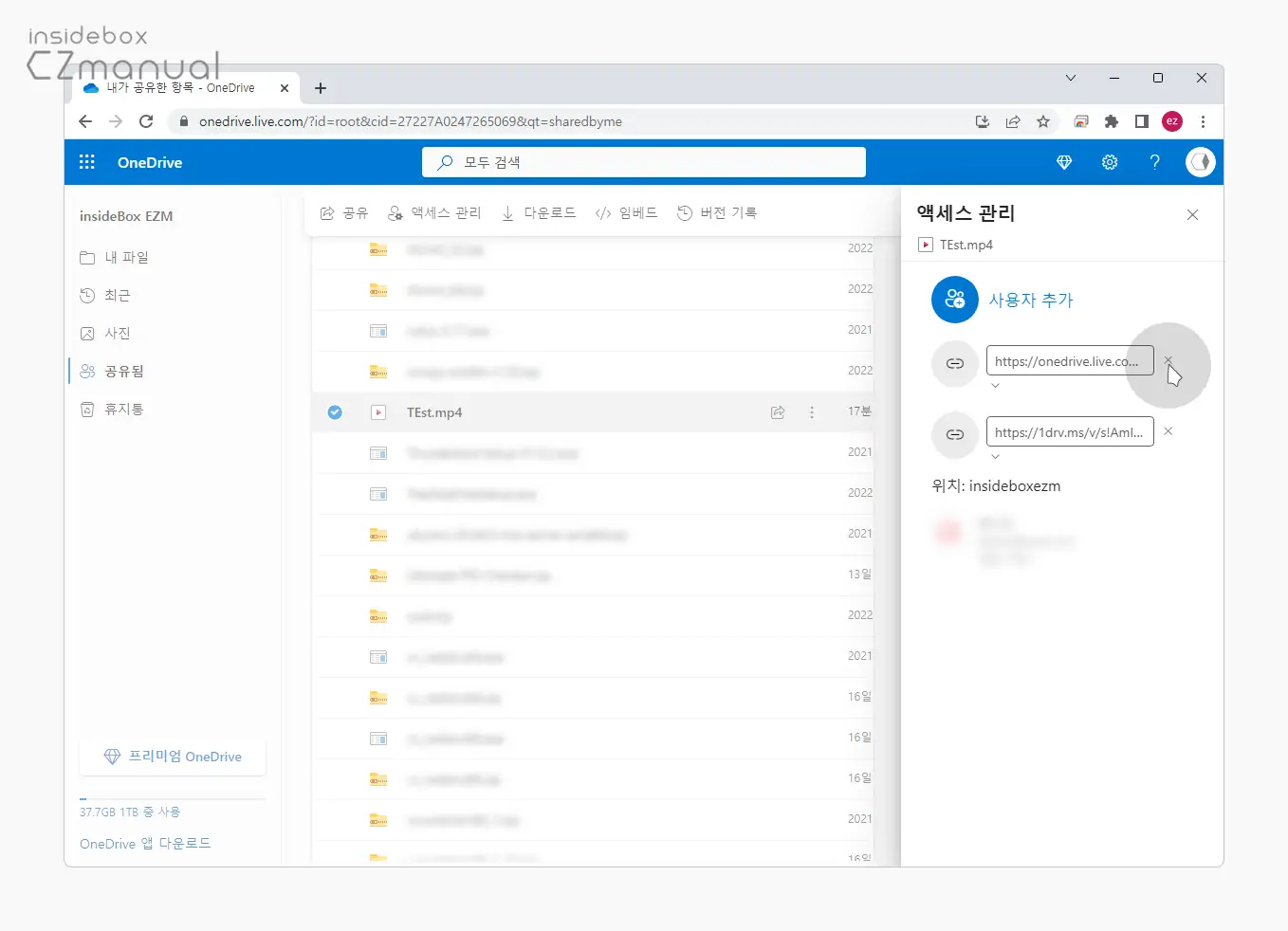Image resolution: width=1288 pixels, height=931 pixels.
Task: Click 다운로드 in the command bar
Action: tap(539, 213)
